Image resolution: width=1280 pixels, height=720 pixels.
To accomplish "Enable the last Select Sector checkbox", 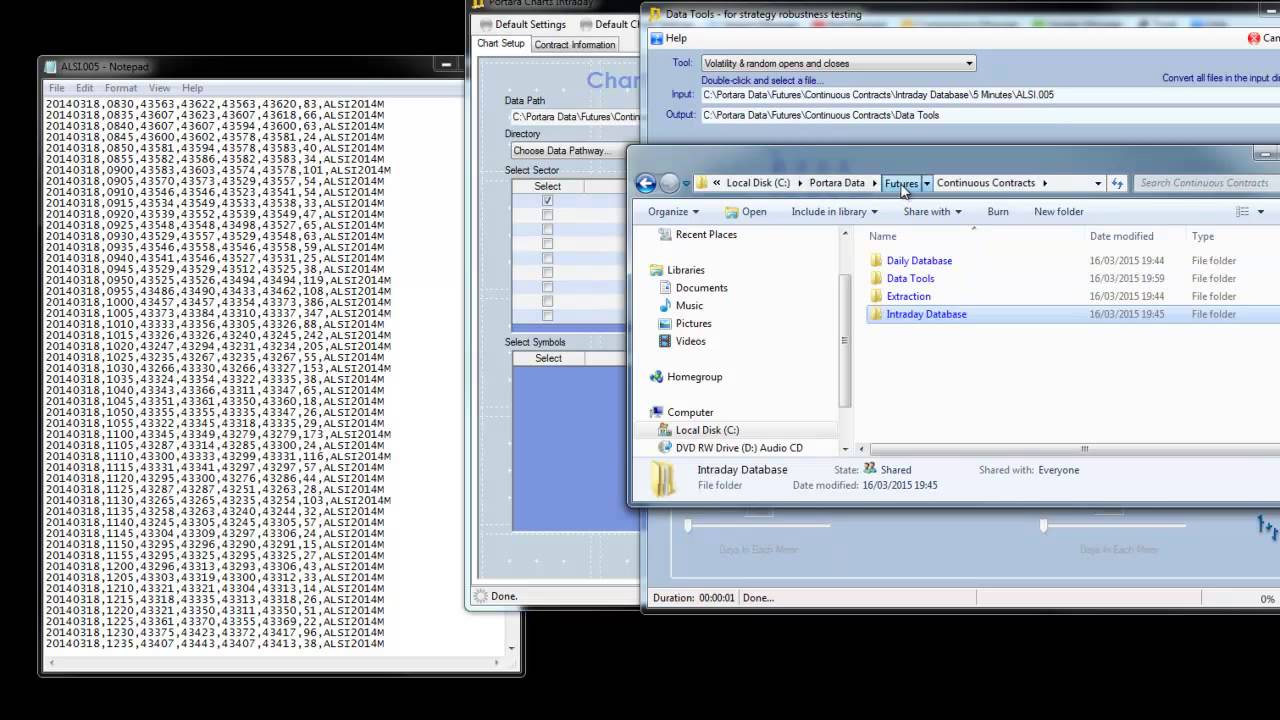I will pyautogui.click(x=547, y=316).
